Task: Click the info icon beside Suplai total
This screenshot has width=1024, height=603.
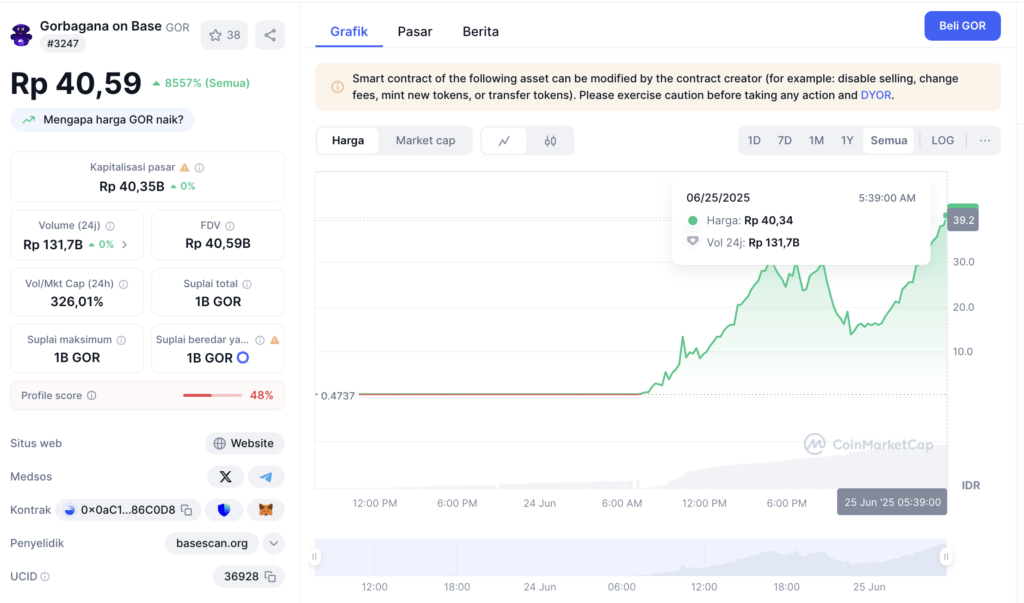Action: click(247, 284)
